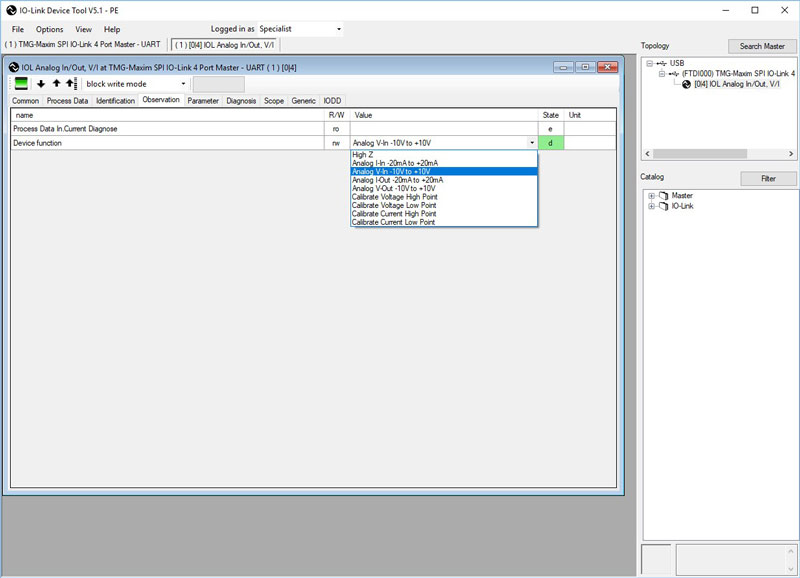This screenshot has width=800, height=578.
Task: Click the upload arrow icon in toolbar
Action: tap(56, 83)
